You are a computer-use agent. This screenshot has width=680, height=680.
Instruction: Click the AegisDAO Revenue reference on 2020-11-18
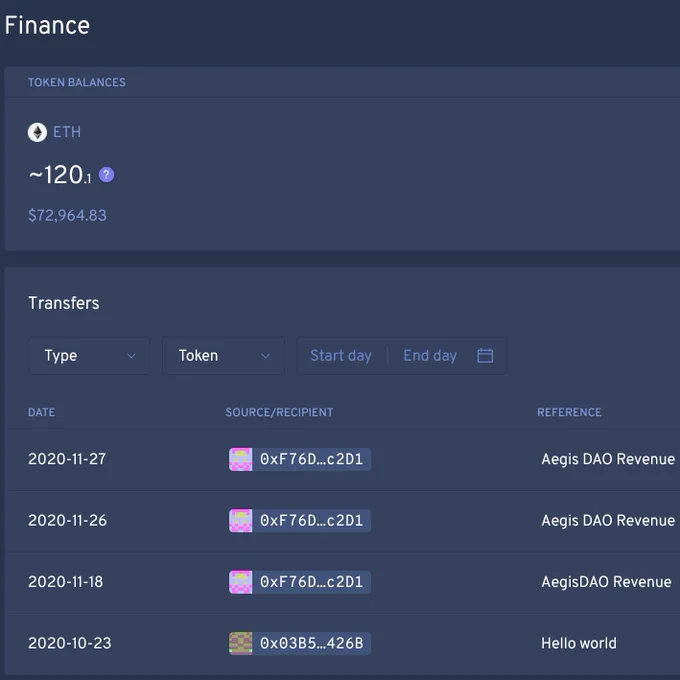[606, 582]
